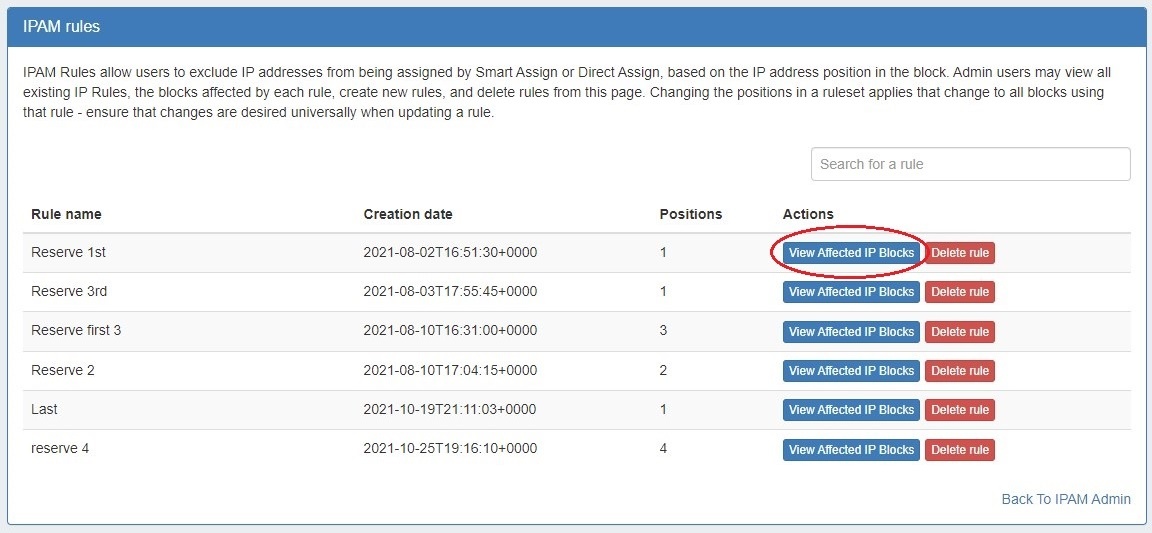Viewport: 1152px width, 533px height.
Task: View affected IP blocks for Reserve 2
Action: 851,371
